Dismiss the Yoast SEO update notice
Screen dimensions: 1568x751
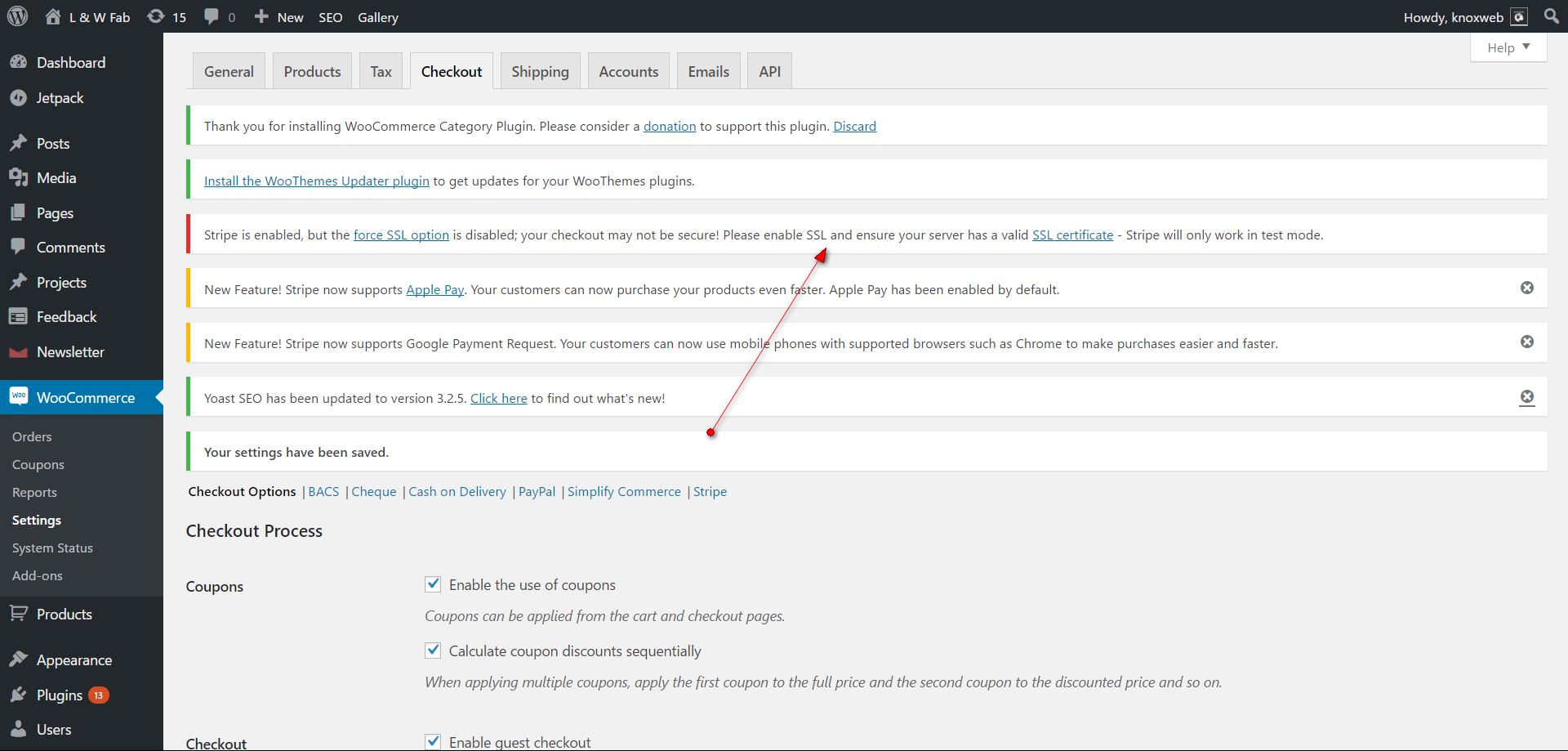1527,396
